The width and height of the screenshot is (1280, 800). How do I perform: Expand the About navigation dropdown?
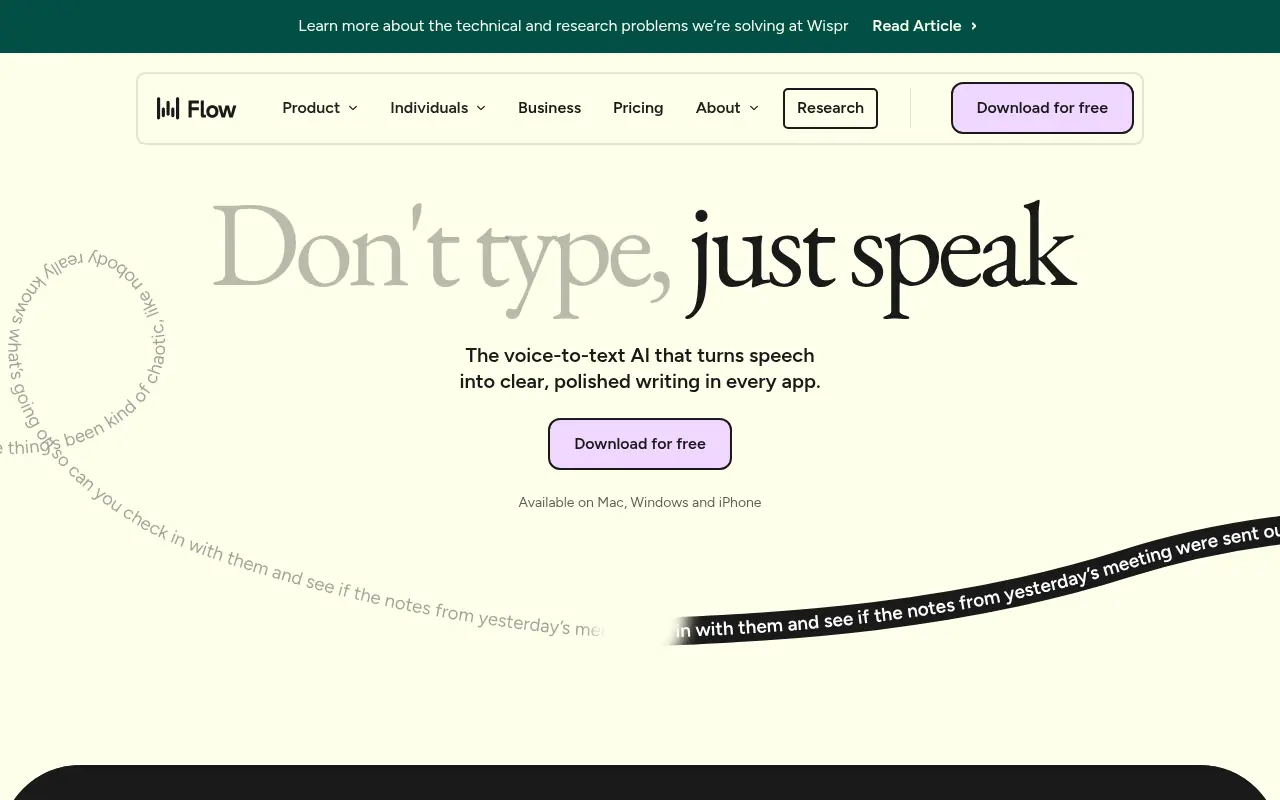(718, 108)
